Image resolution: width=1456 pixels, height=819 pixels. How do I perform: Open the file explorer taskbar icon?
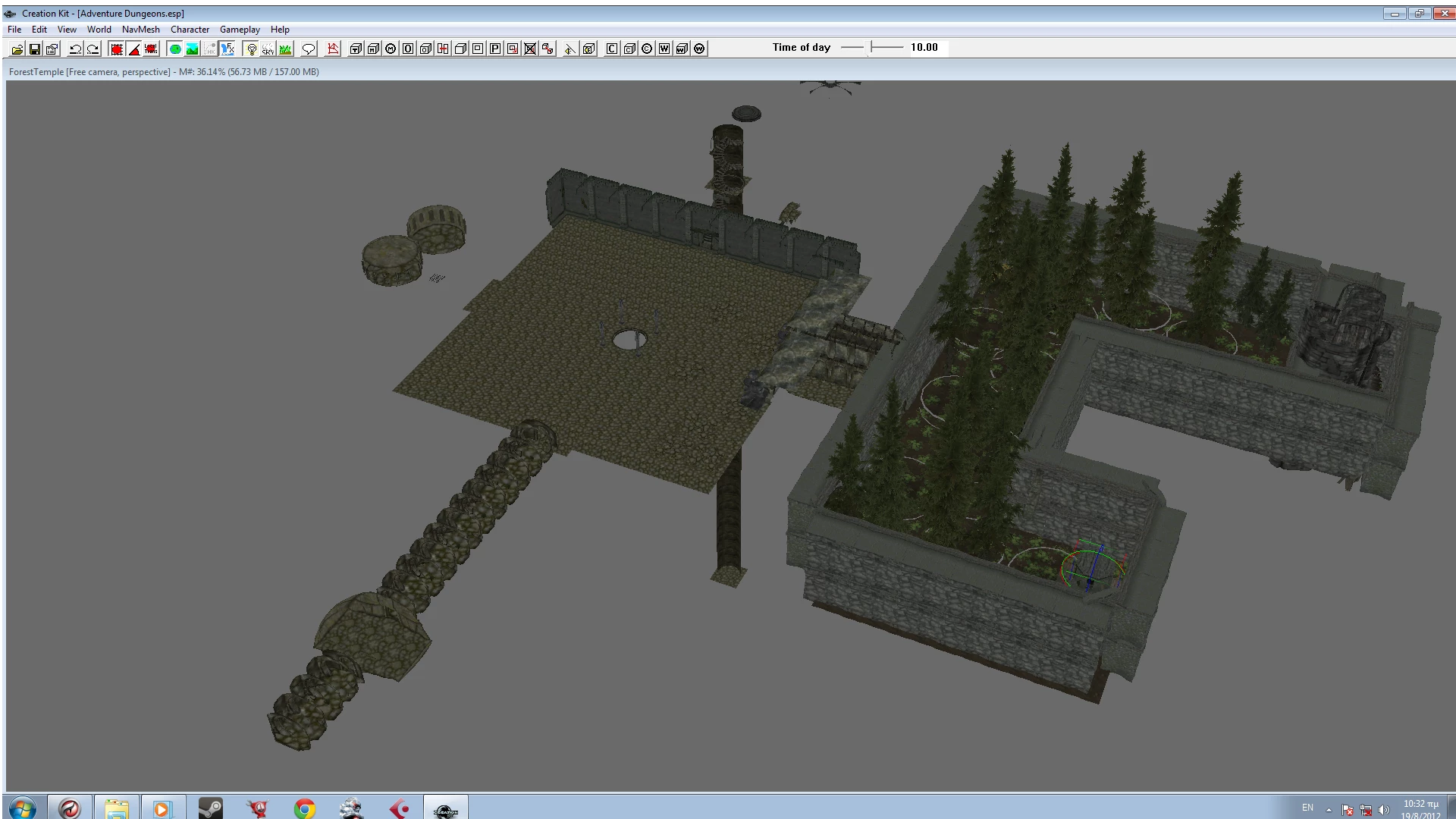pos(116,808)
